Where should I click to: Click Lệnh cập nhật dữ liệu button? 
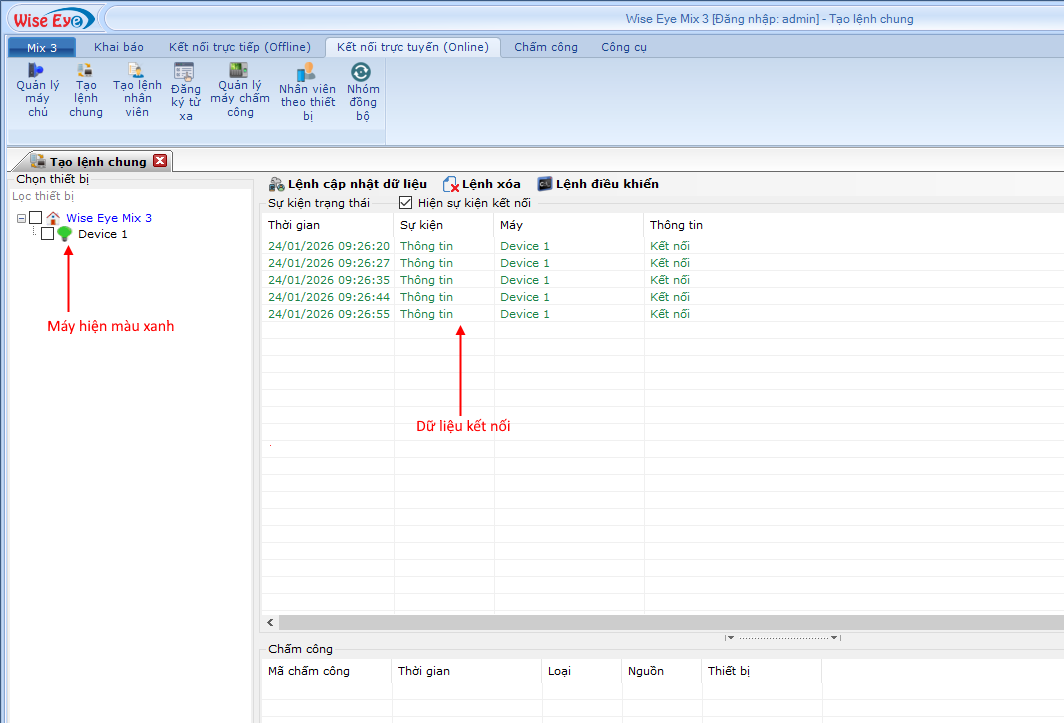point(348,184)
